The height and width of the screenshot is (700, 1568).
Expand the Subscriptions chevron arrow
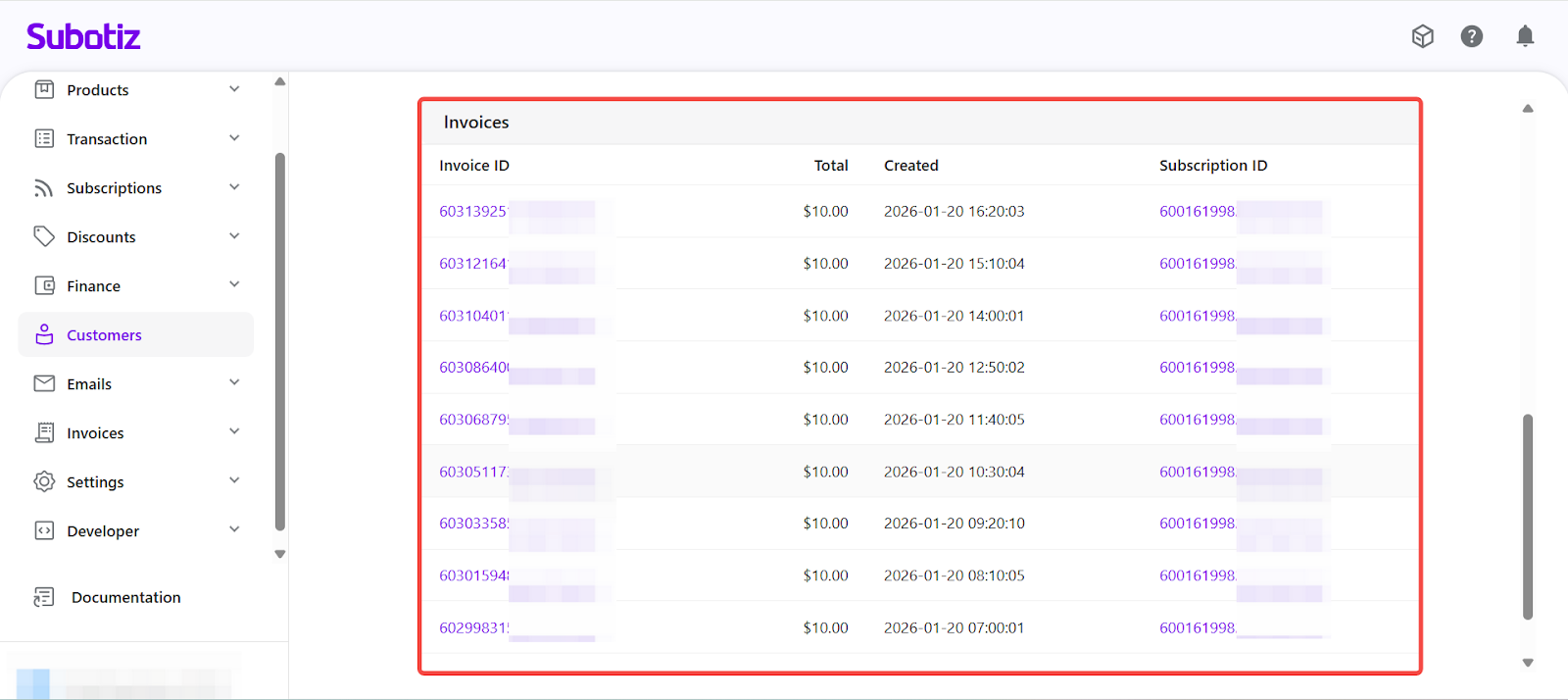(x=234, y=187)
